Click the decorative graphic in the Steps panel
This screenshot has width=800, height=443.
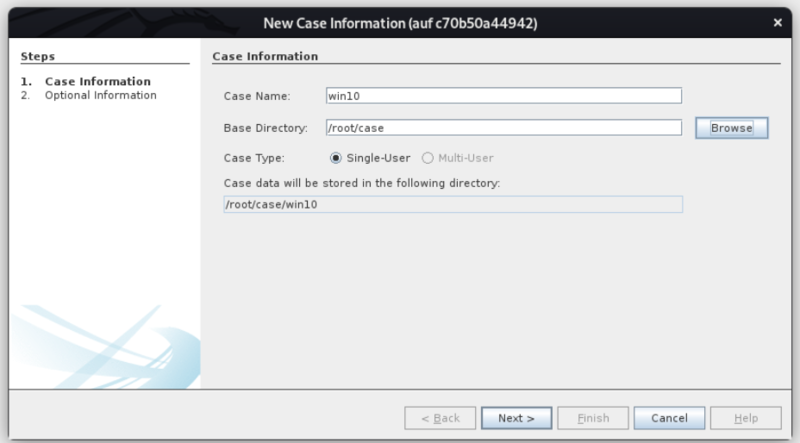coord(100,340)
